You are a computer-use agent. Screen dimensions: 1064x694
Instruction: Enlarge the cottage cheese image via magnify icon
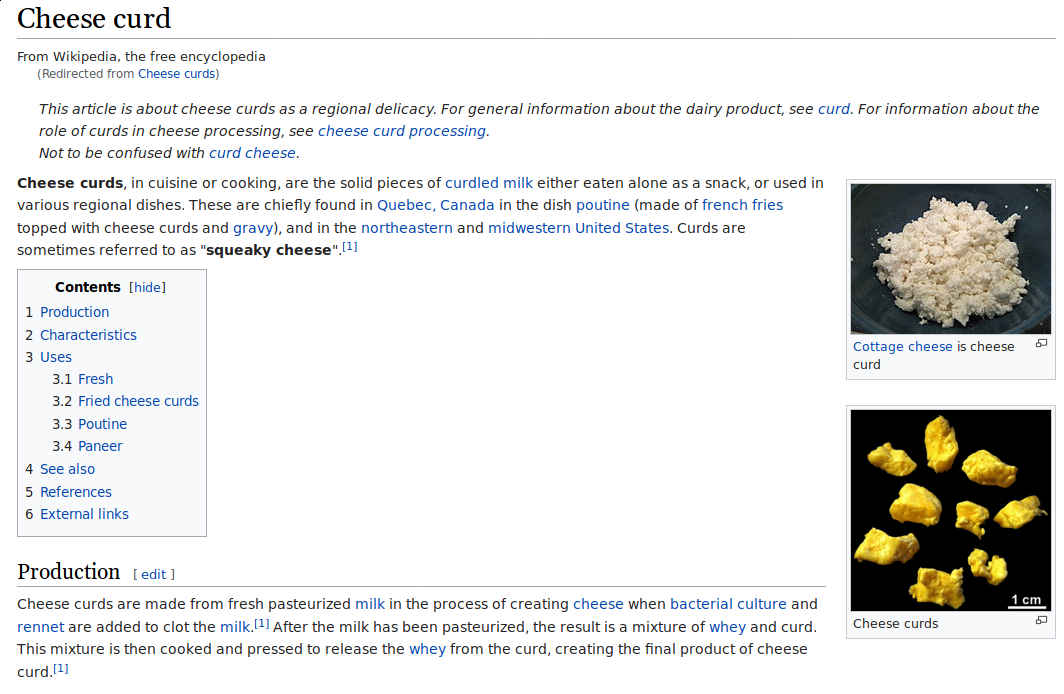[1041, 344]
